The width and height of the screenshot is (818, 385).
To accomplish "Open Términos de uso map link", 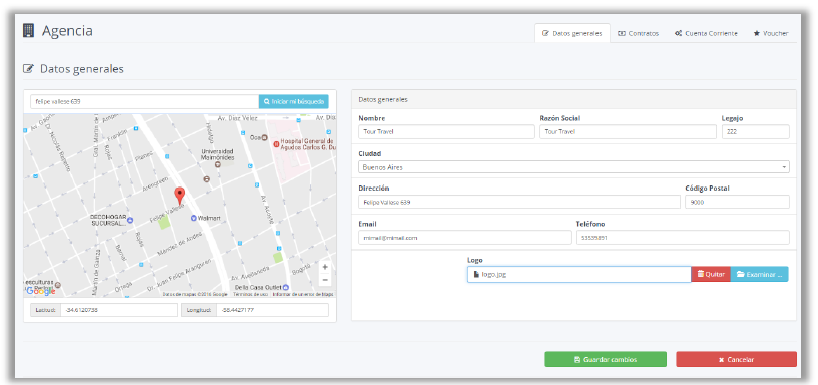I will [250, 294].
